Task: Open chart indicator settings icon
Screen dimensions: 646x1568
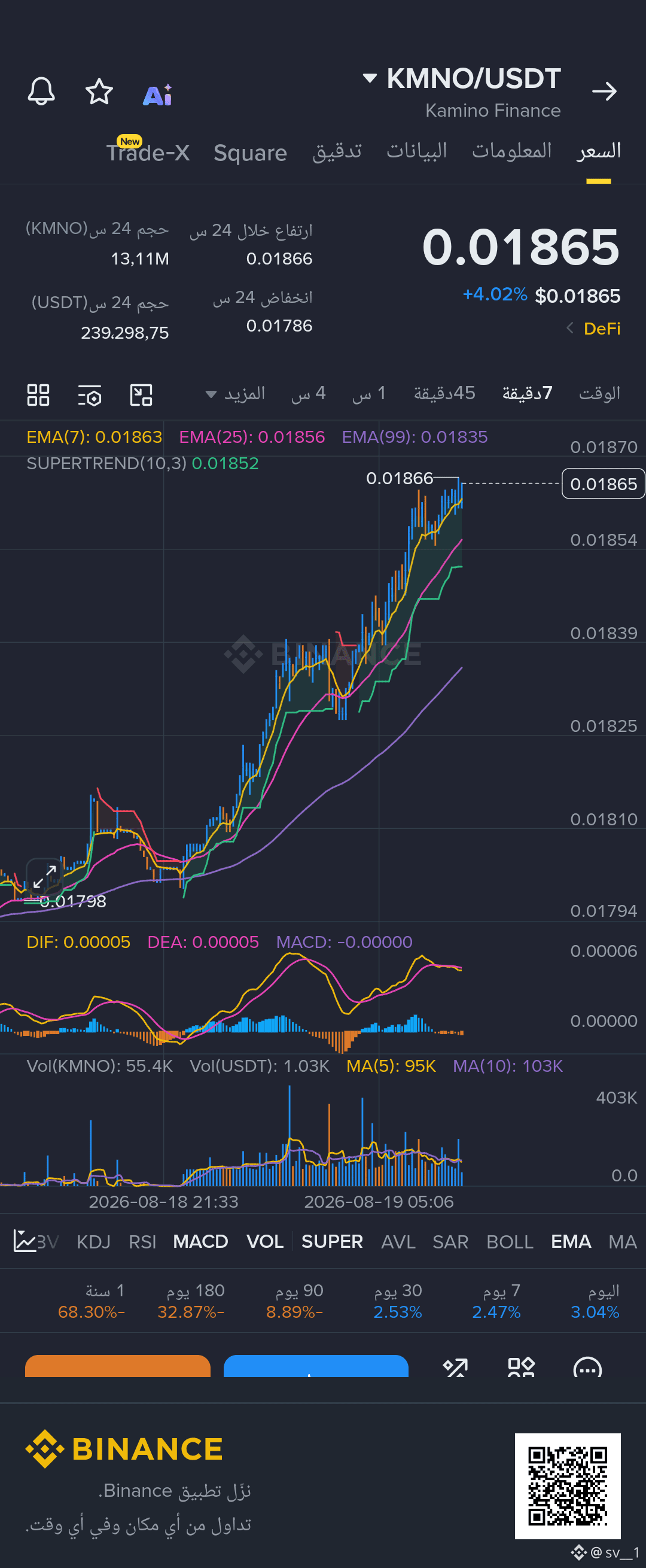Action: 90,396
